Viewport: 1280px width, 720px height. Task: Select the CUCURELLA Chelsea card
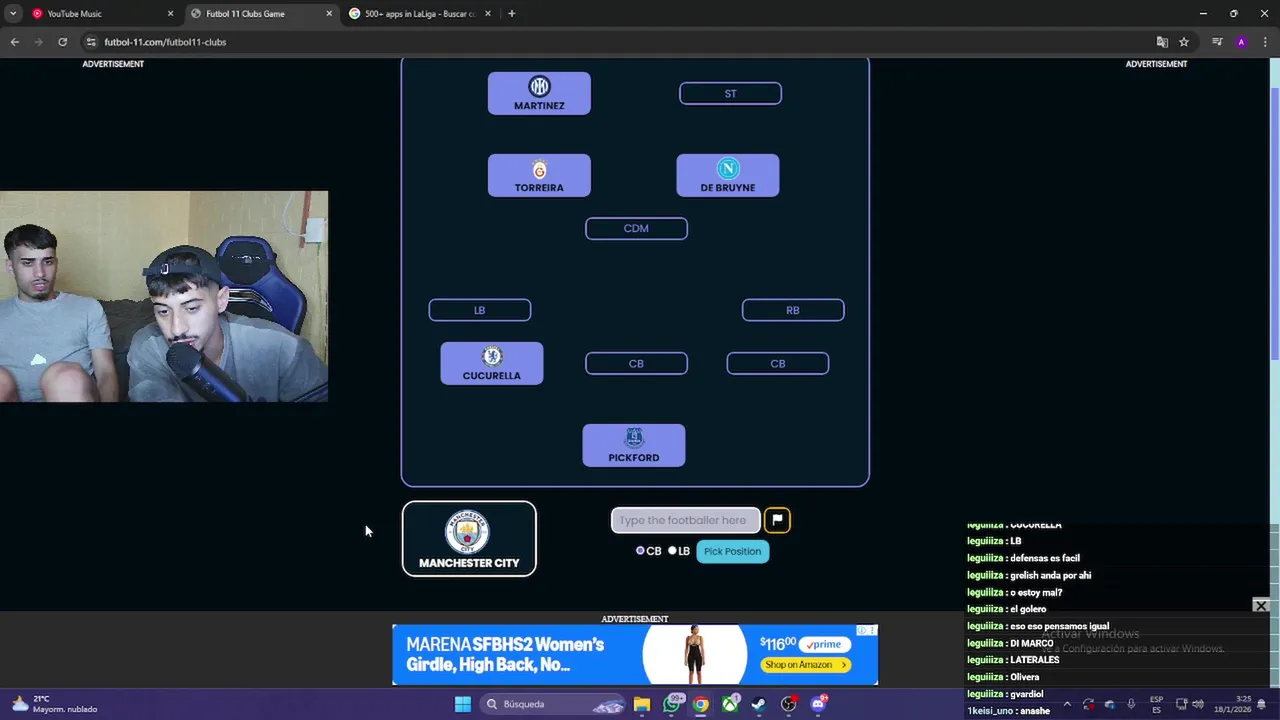pyautogui.click(x=492, y=363)
